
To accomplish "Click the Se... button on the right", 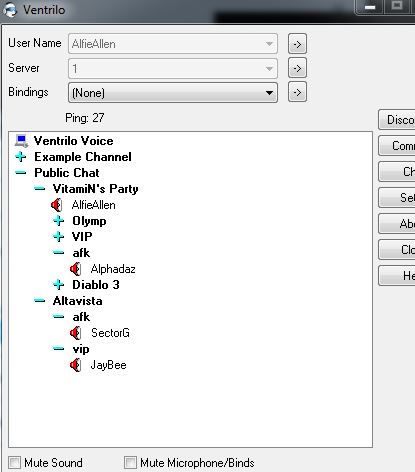I will (x=397, y=198).
